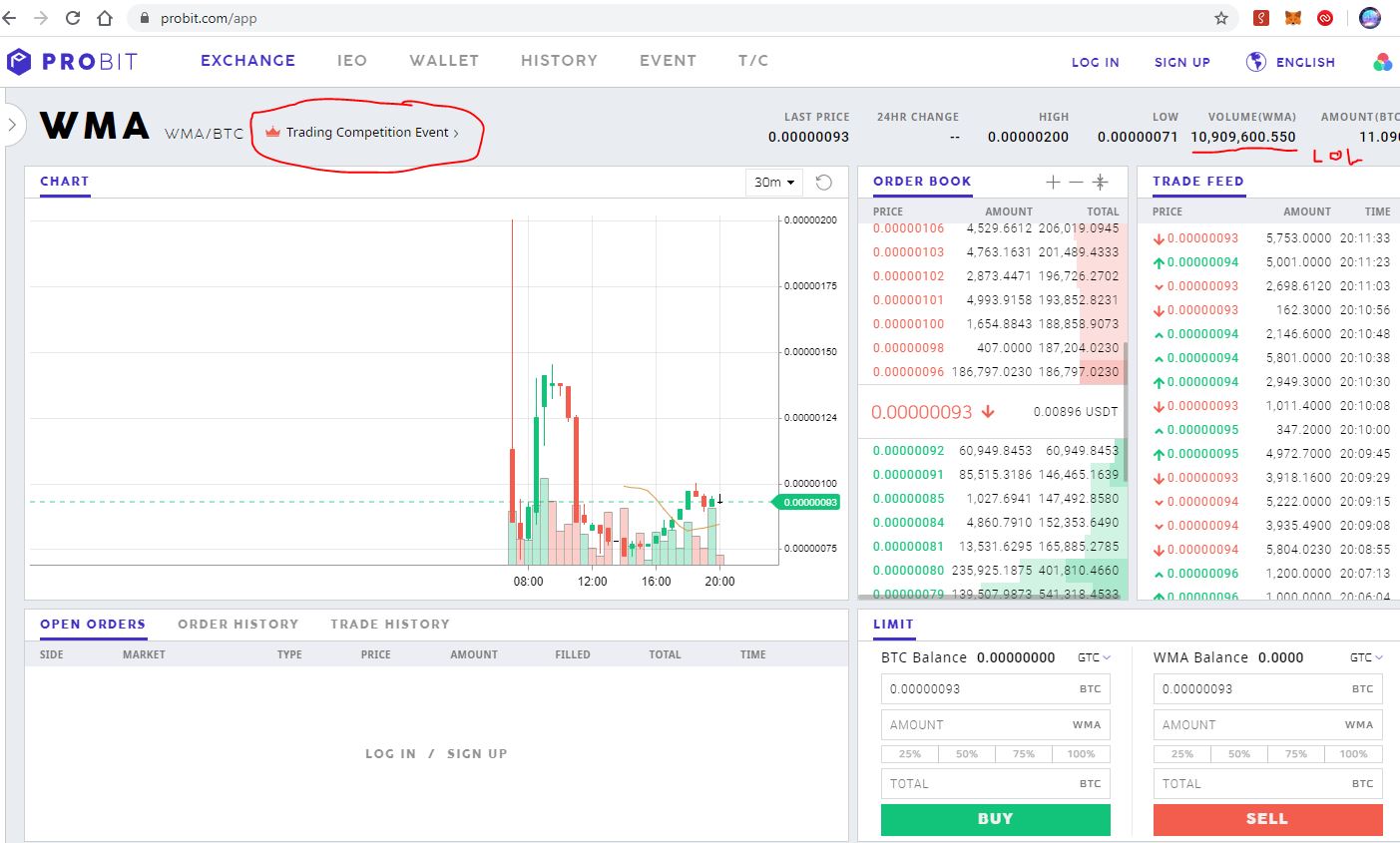This screenshot has width=1400, height=843.
Task: Click the globe language icon
Action: click(x=1256, y=62)
